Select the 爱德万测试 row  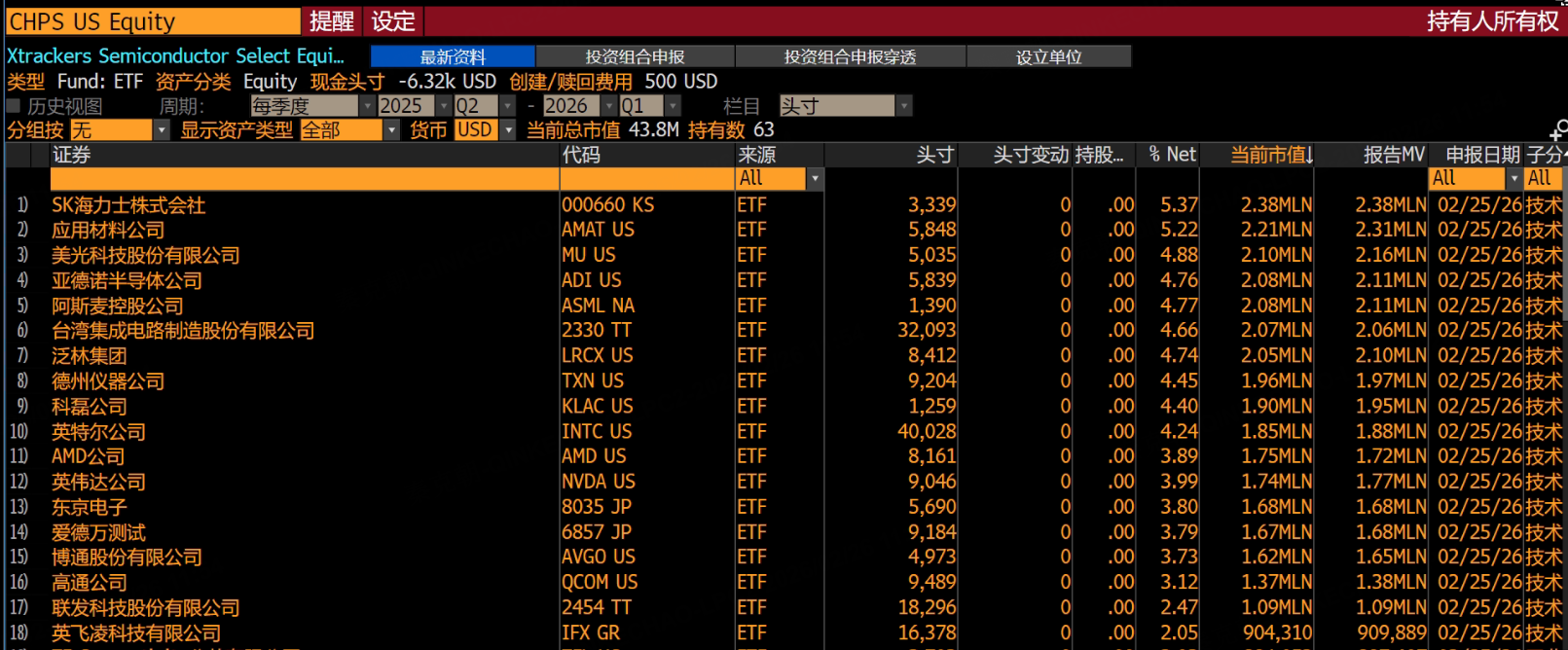(784, 532)
